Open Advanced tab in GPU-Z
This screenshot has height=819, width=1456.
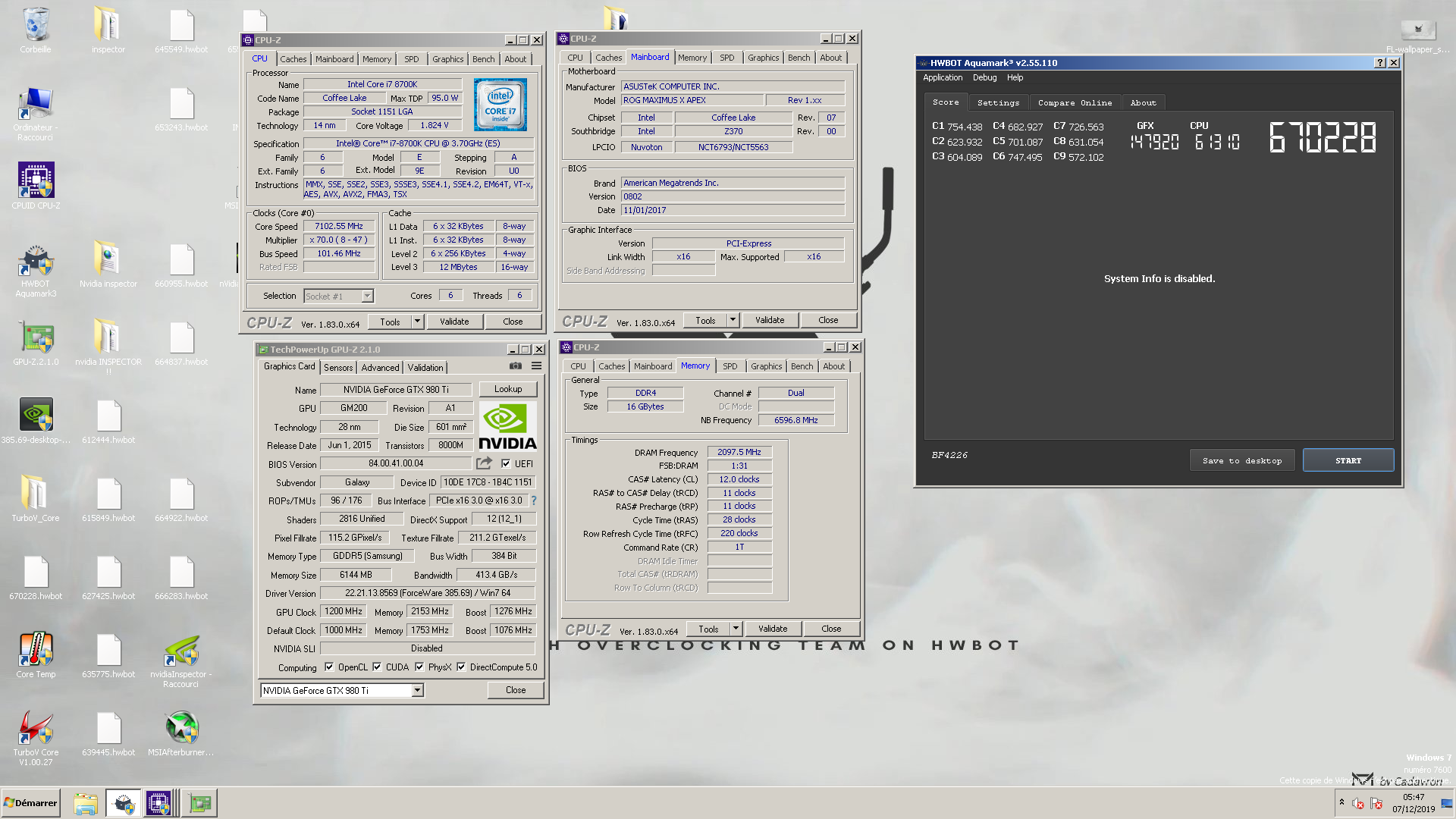pyautogui.click(x=380, y=368)
